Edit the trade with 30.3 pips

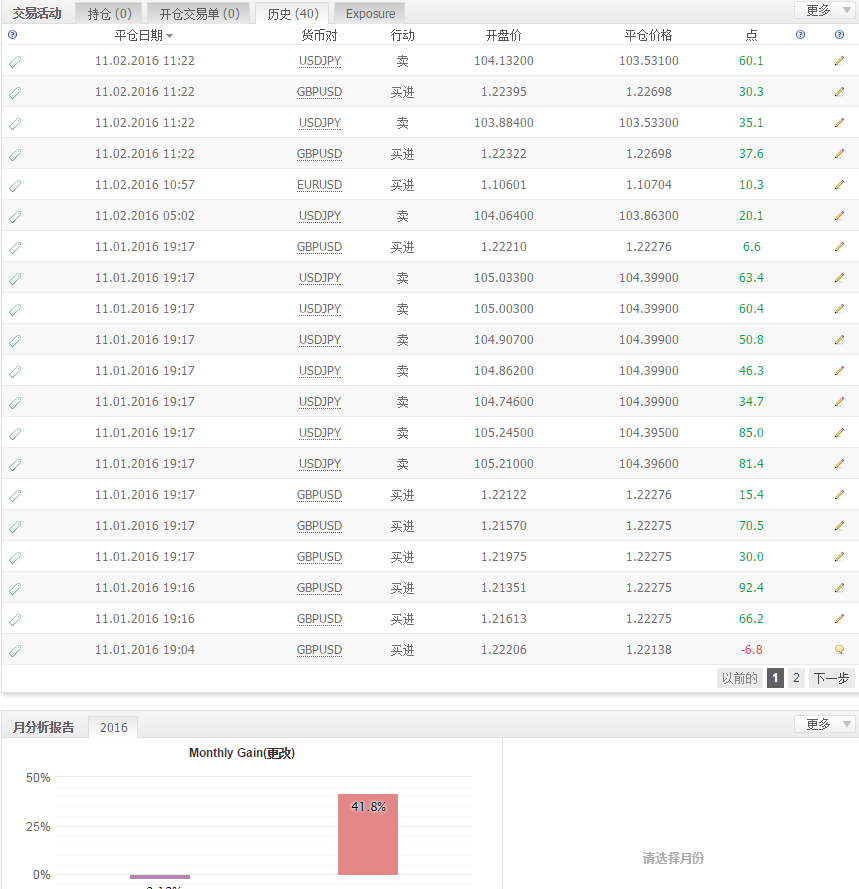pyautogui.click(x=839, y=92)
